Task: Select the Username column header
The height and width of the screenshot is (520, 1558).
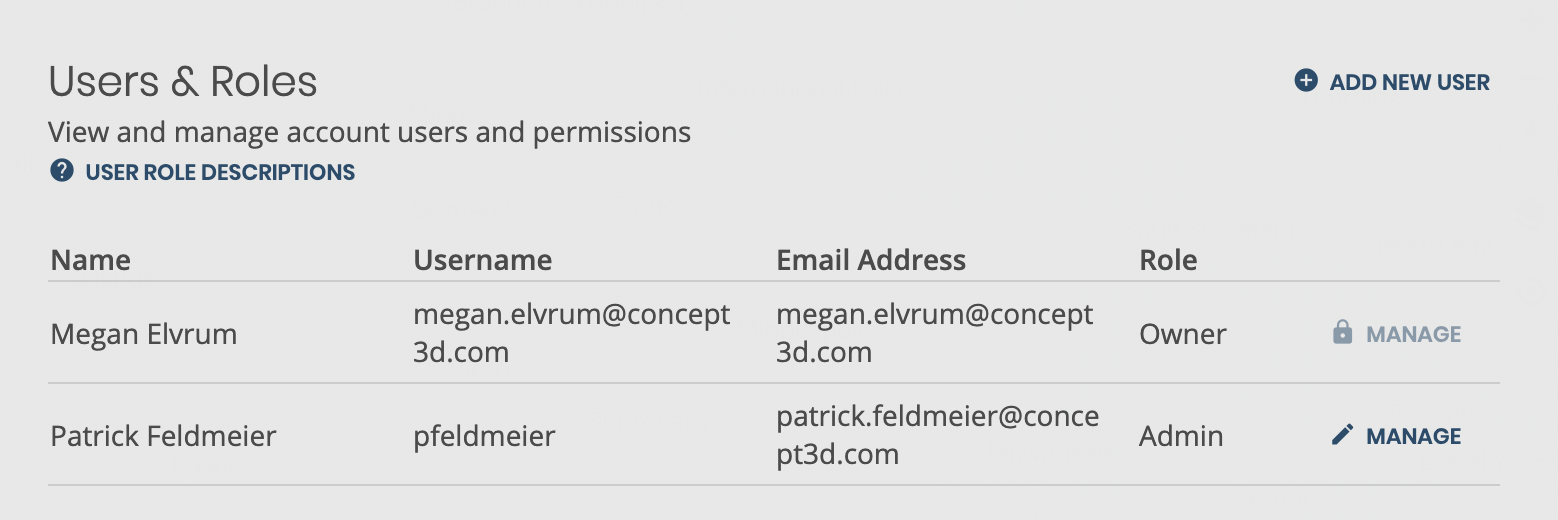Action: pos(483,260)
